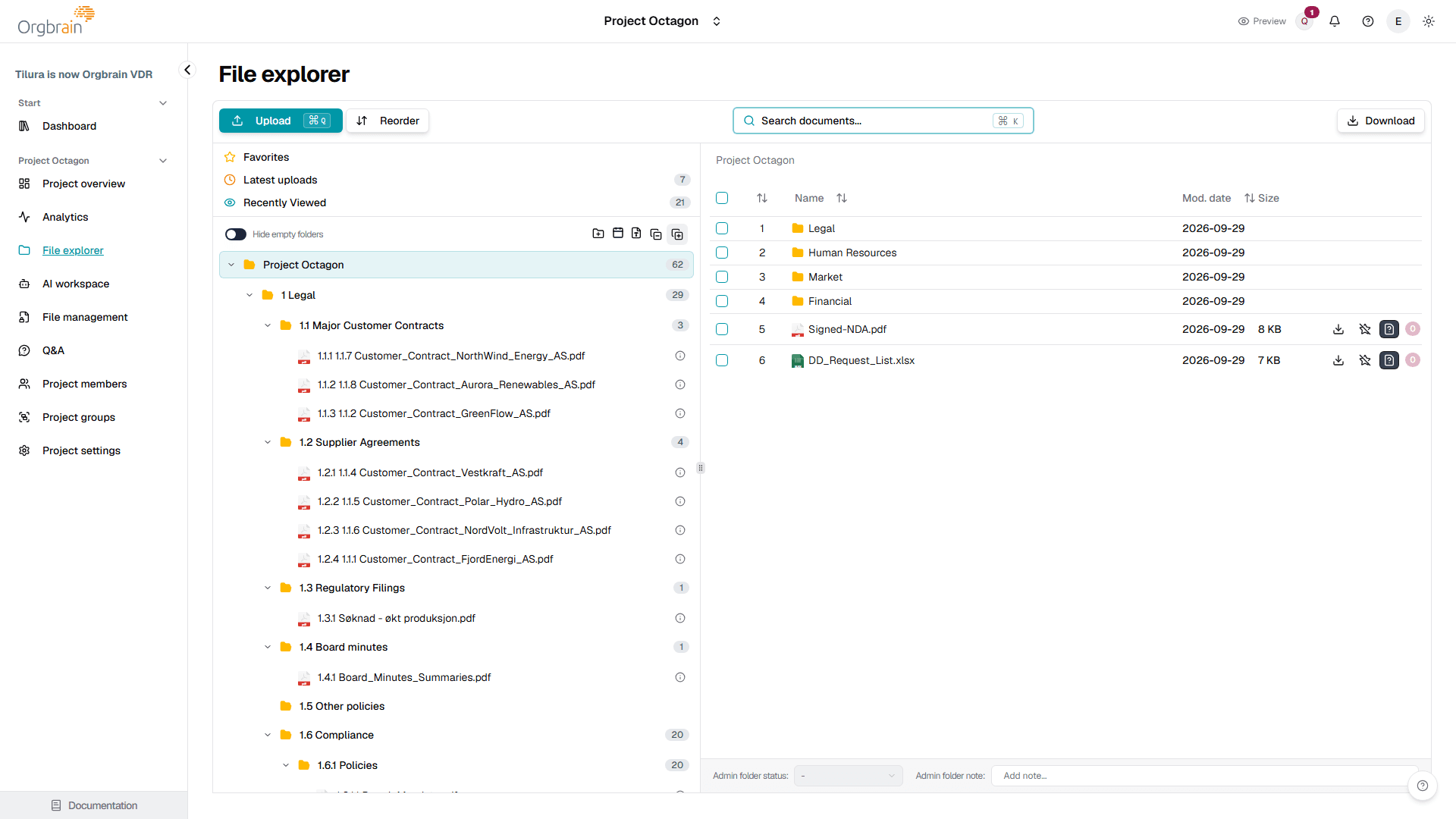Screen dimensions: 1456x819
Task: Focus the Search documents field
Action: coord(883,121)
